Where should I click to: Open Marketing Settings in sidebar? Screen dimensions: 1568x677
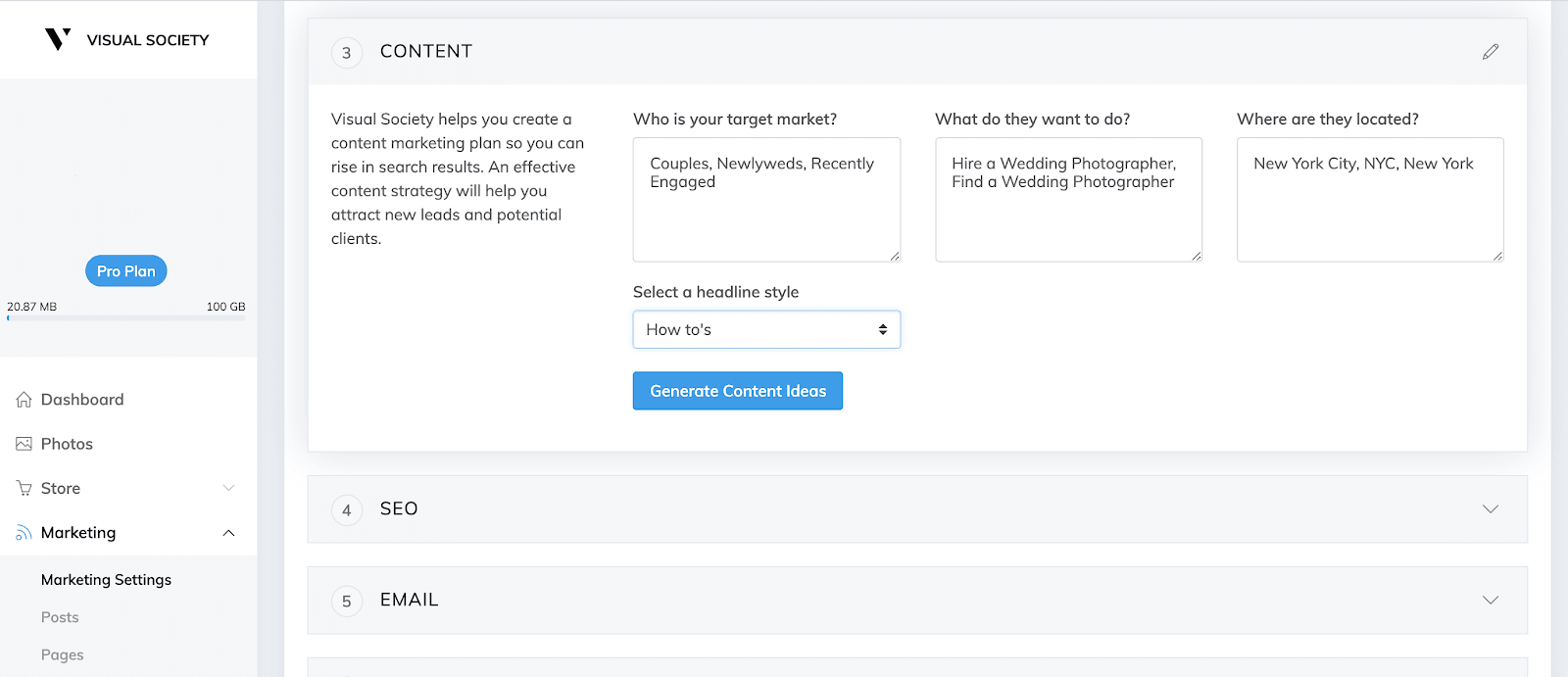(x=106, y=580)
